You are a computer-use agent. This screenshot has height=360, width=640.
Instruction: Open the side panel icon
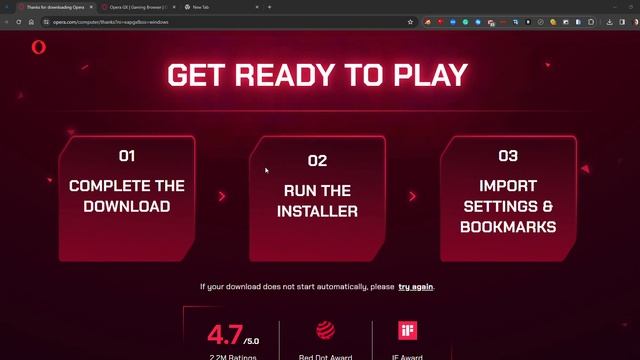622,22
